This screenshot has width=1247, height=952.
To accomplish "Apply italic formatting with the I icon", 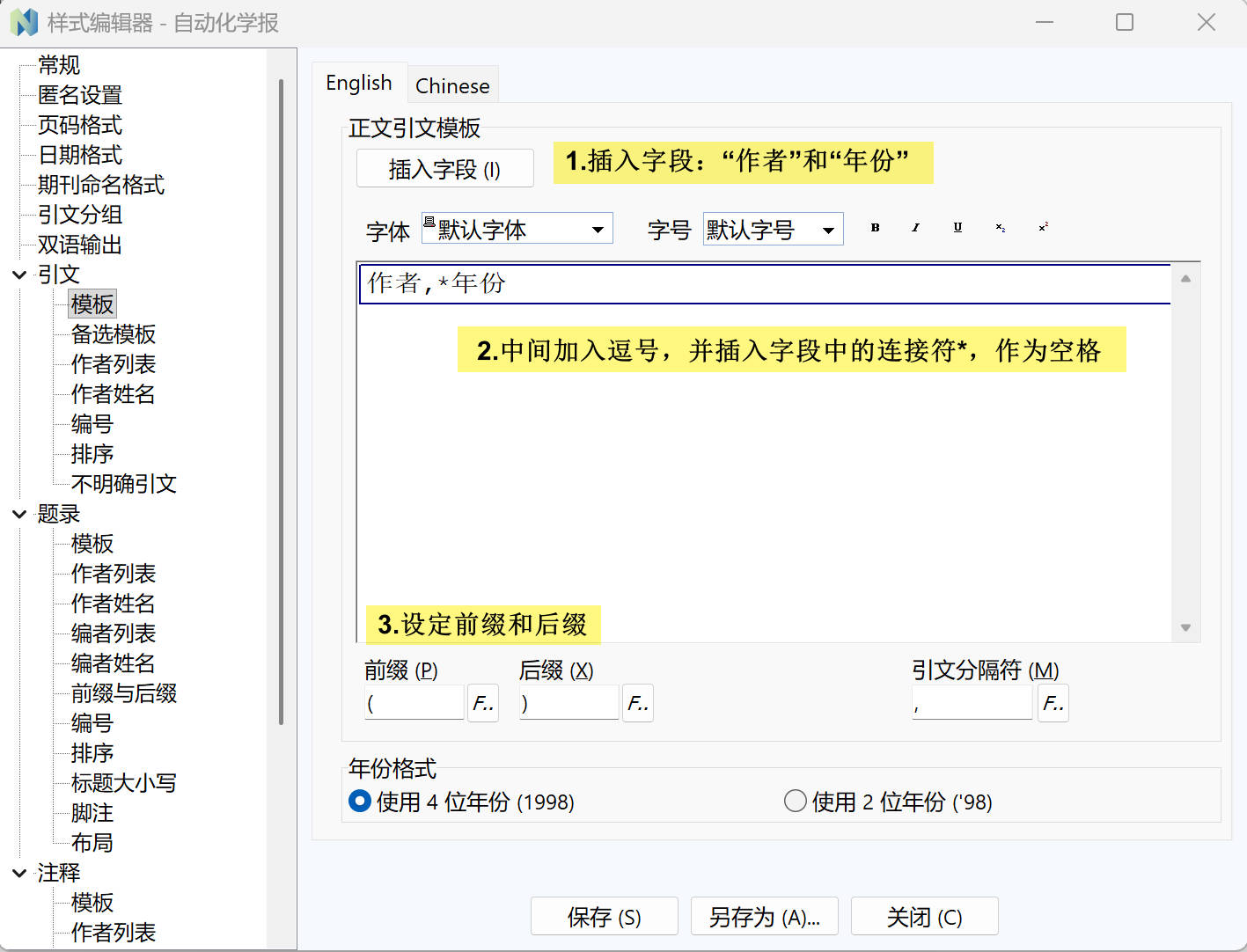I will tap(915, 228).
